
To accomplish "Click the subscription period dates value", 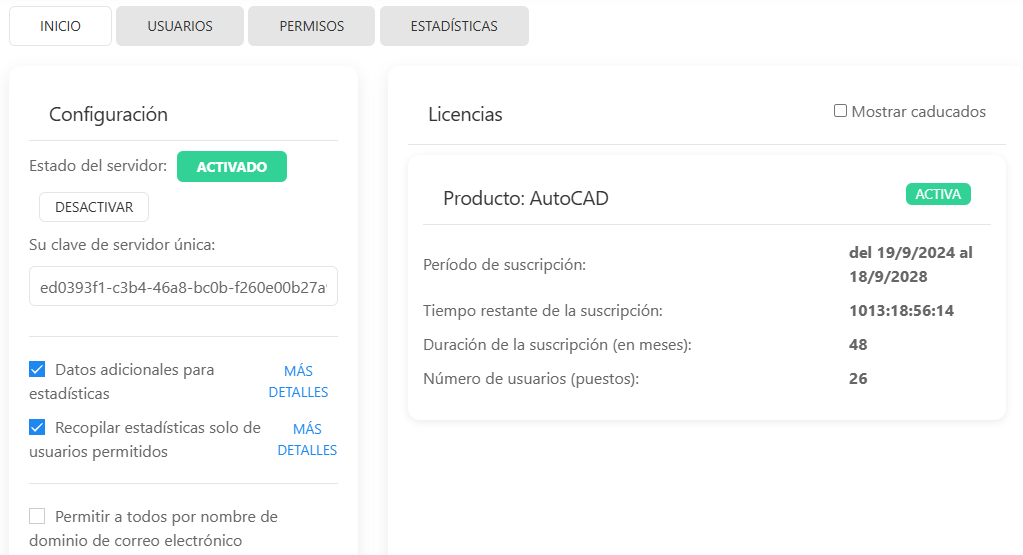I will coord(910,265).
